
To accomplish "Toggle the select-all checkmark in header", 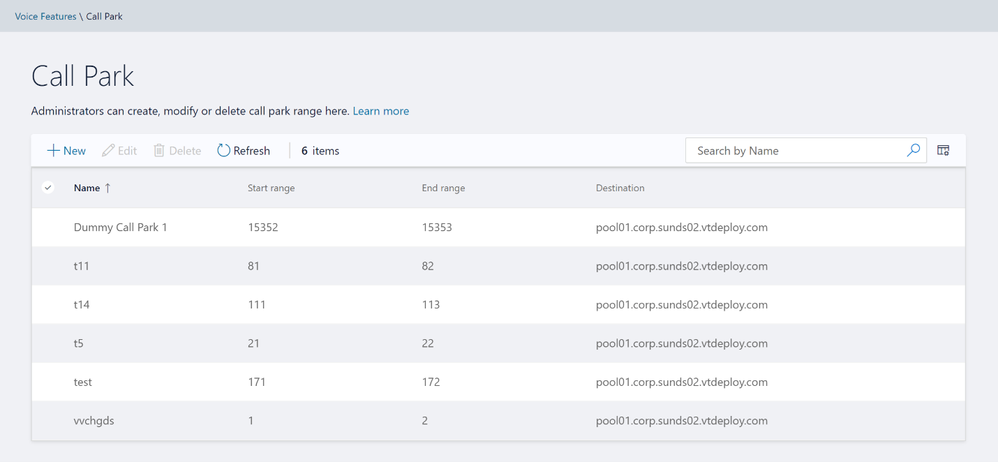I will (x=48, y=188).
